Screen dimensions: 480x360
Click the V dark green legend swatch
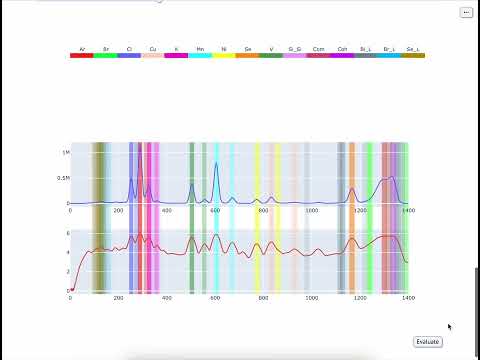[x=271, y=56]
